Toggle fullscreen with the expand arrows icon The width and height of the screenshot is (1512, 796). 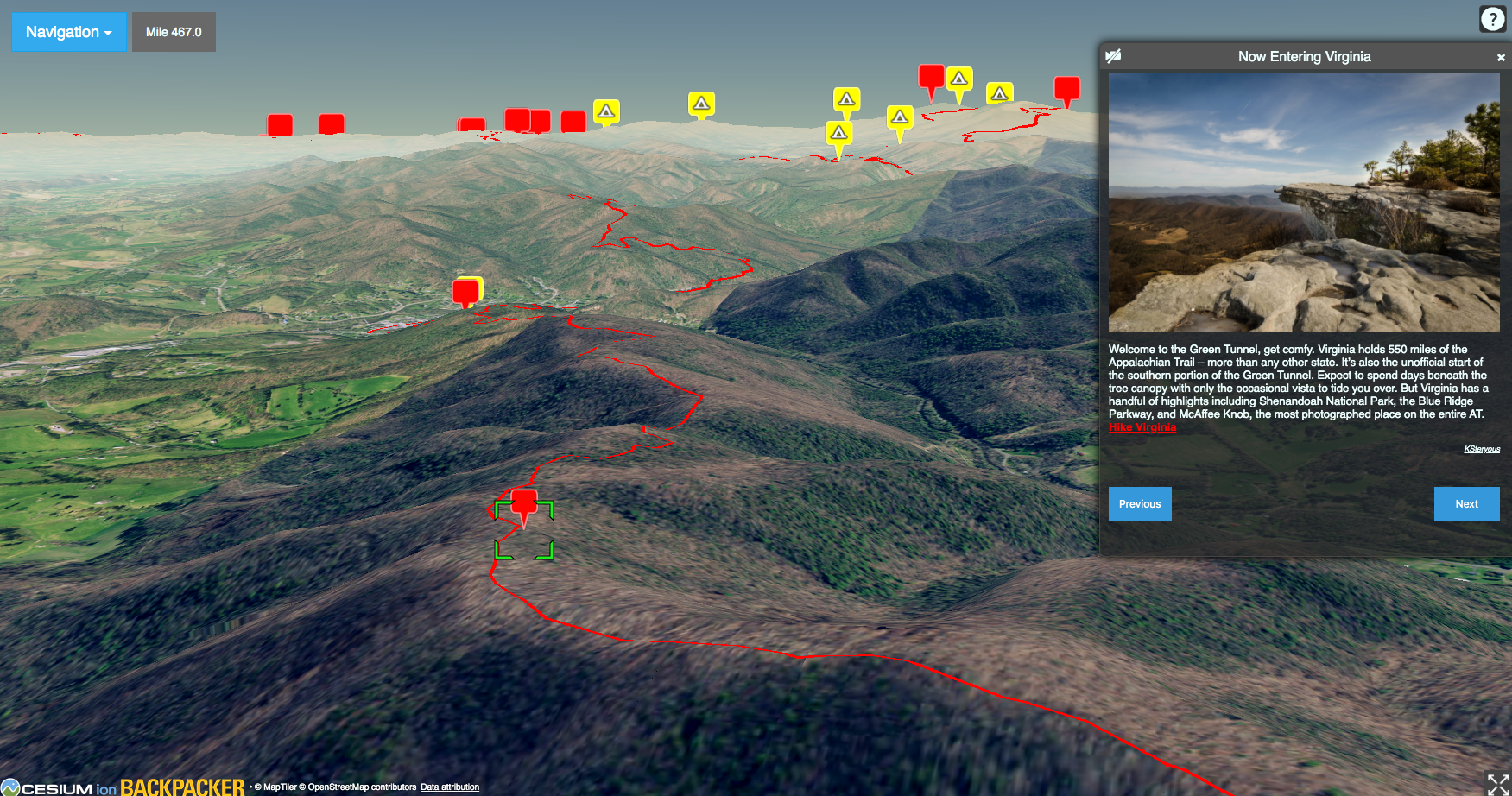pyautogui.click(x=1497, y=783)
